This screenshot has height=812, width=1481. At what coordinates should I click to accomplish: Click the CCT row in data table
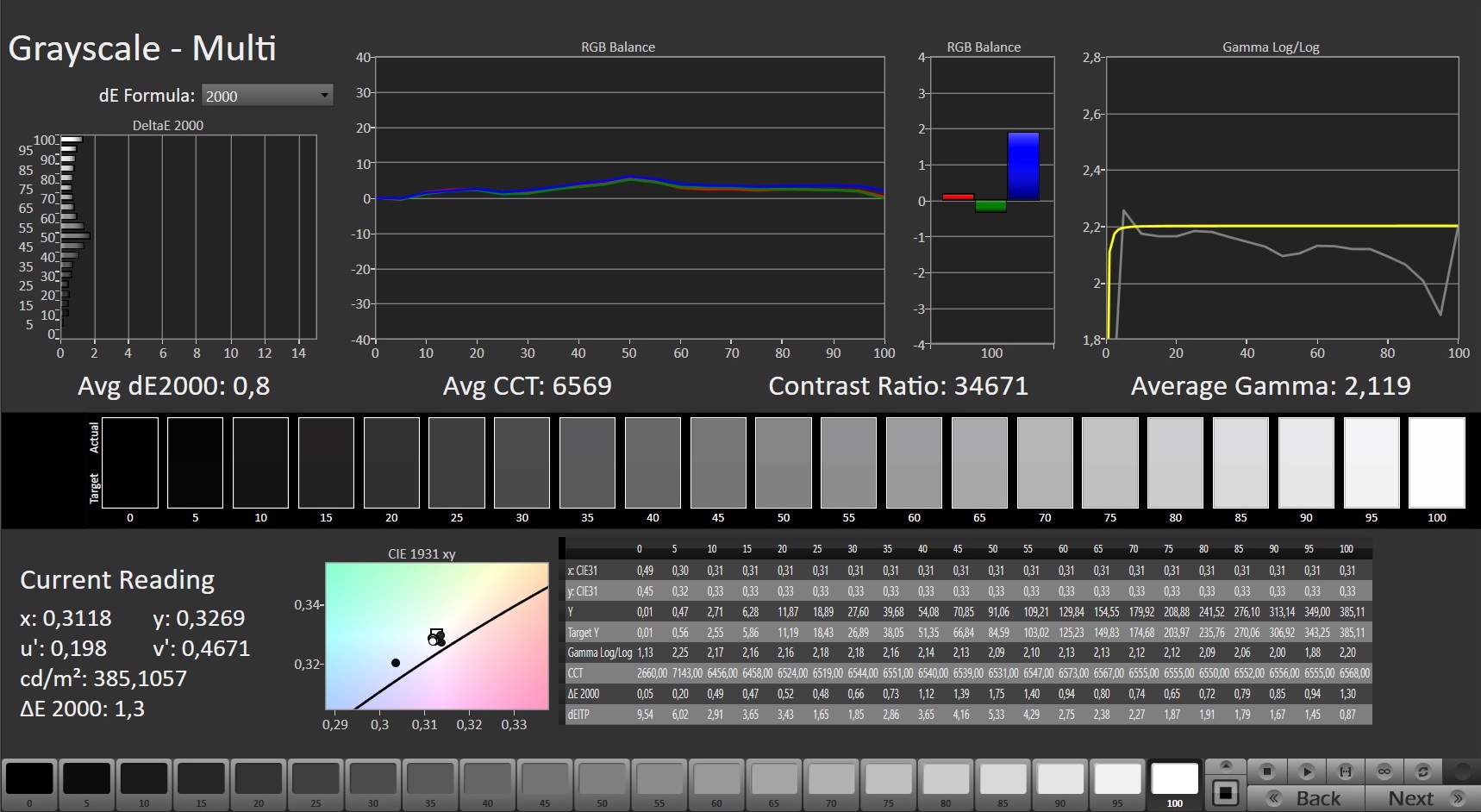pyautogui.click(x=967, y=673)
